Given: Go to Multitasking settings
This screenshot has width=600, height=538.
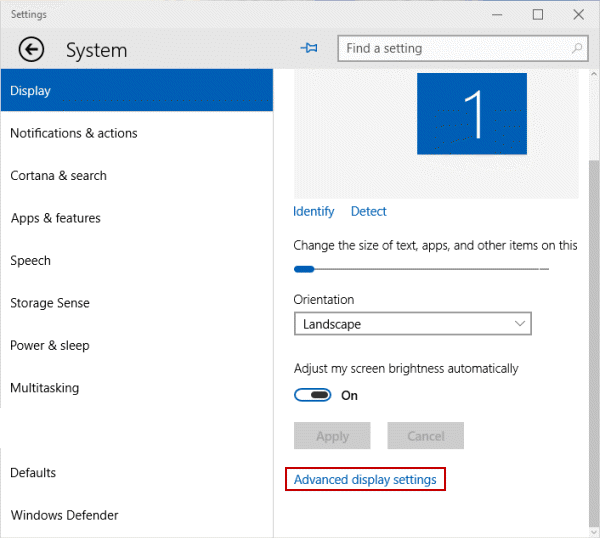Looking at the screenshot, I should [44, 388].
